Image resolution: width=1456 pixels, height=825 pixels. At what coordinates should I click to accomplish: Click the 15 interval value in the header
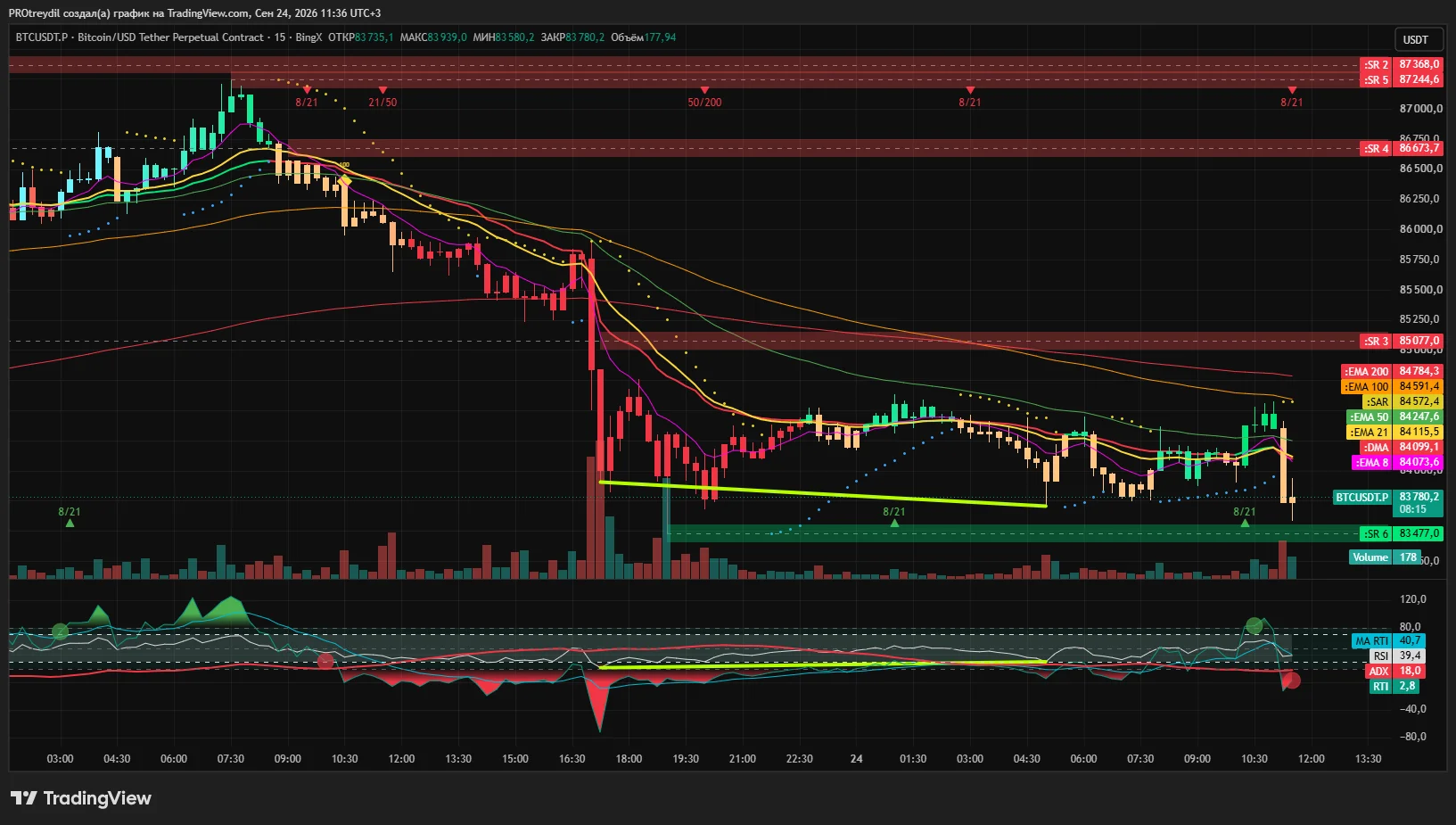point(280,37)
